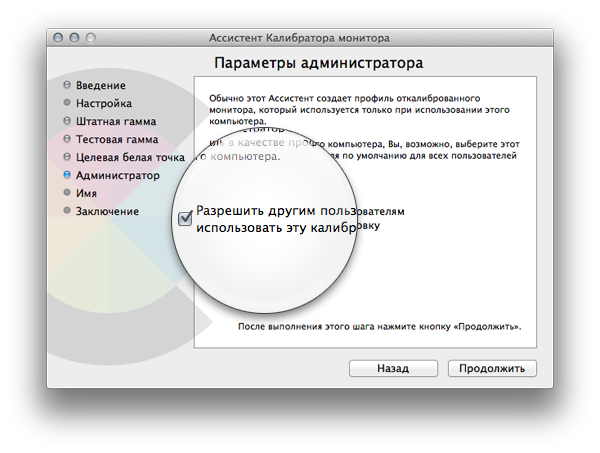Select the bullet next to Имя
The width and height of the screenshot is (600, 453).
click(67, 193)
